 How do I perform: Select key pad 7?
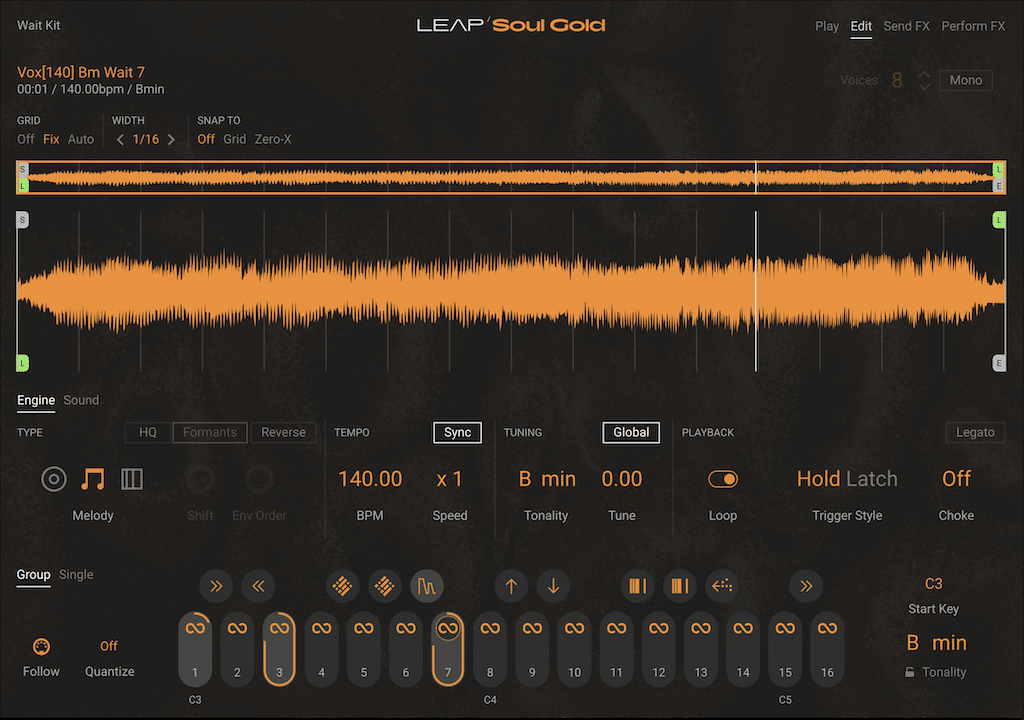click(x=447, y=649)
